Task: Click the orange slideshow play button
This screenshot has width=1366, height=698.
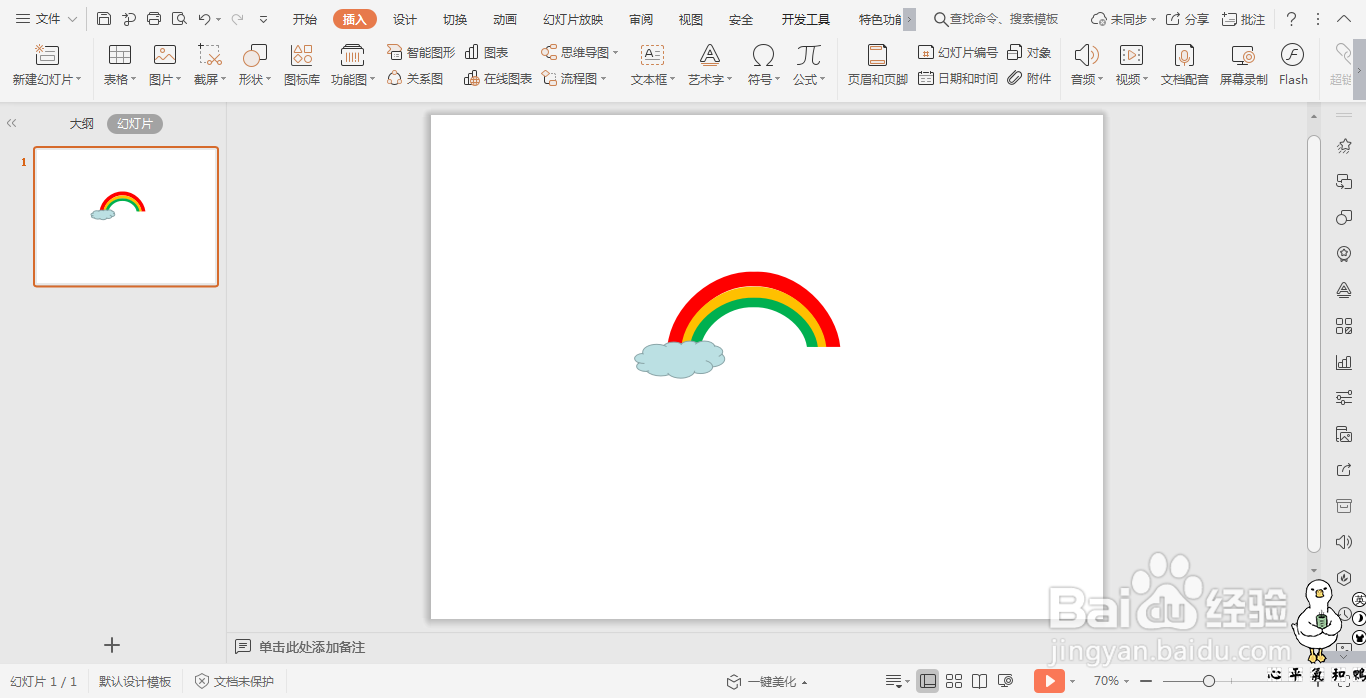Action: [1049, 681]
